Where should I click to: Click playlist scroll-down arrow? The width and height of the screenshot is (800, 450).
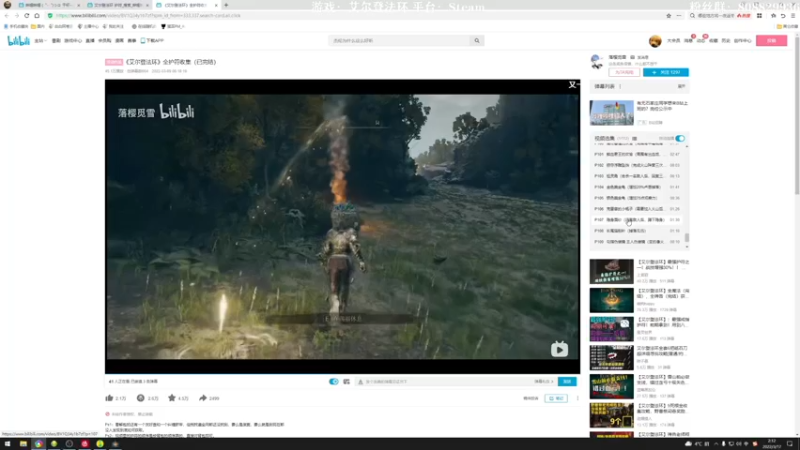[687, 247]
